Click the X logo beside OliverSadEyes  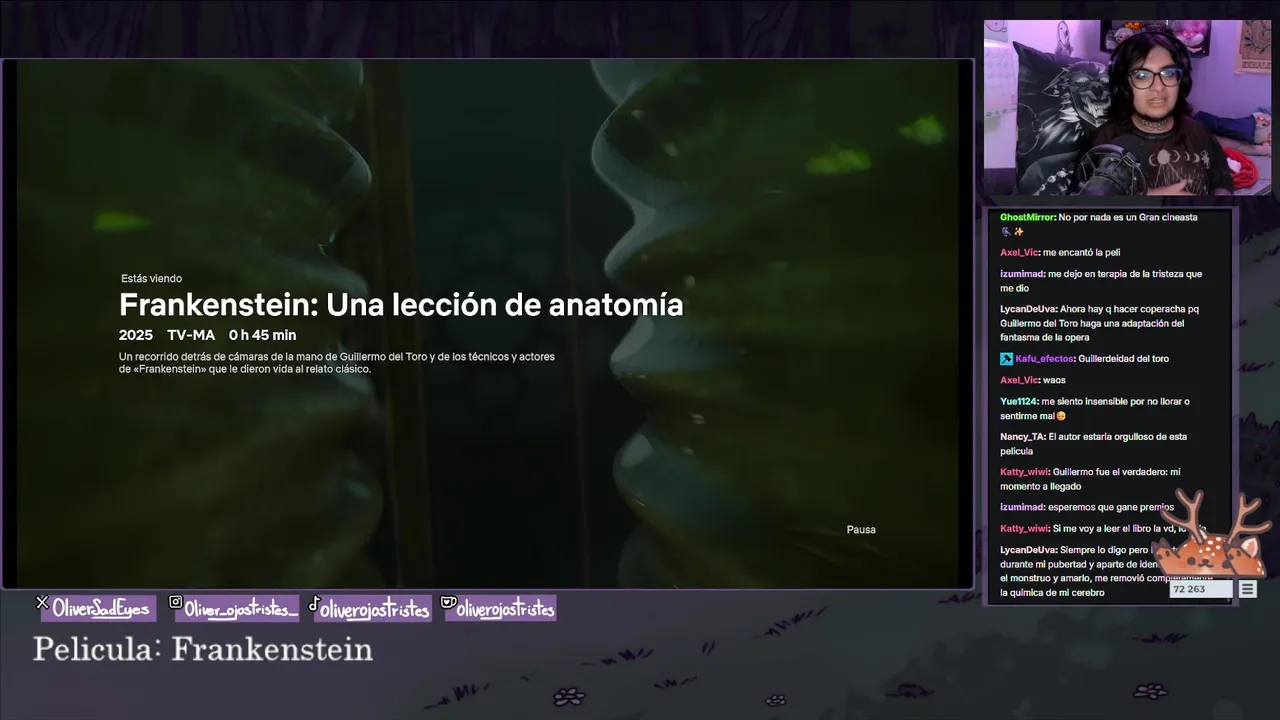pyautogui.click(x=42, y=603)
